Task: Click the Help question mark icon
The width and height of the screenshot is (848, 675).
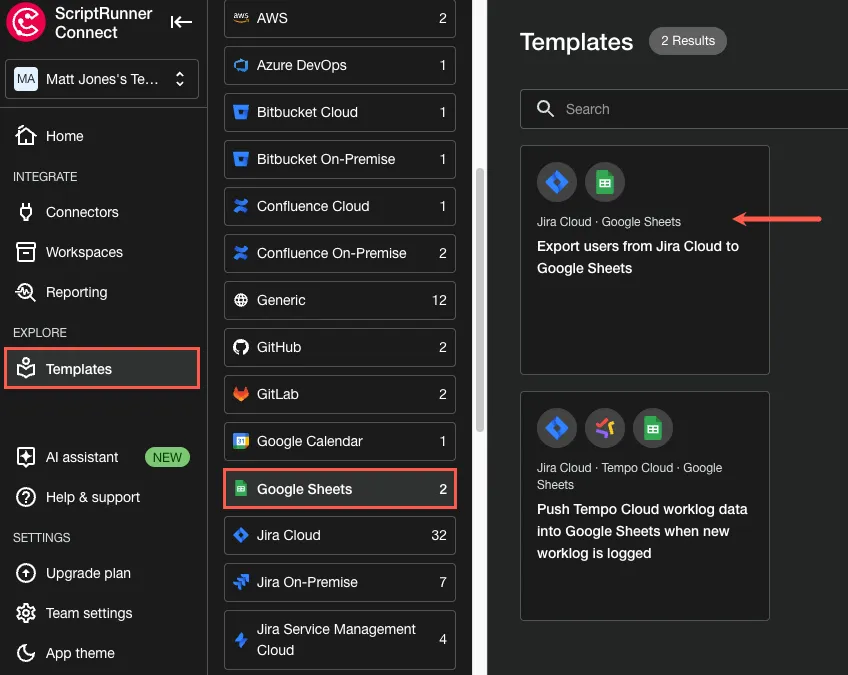Action: coord(25,497)
